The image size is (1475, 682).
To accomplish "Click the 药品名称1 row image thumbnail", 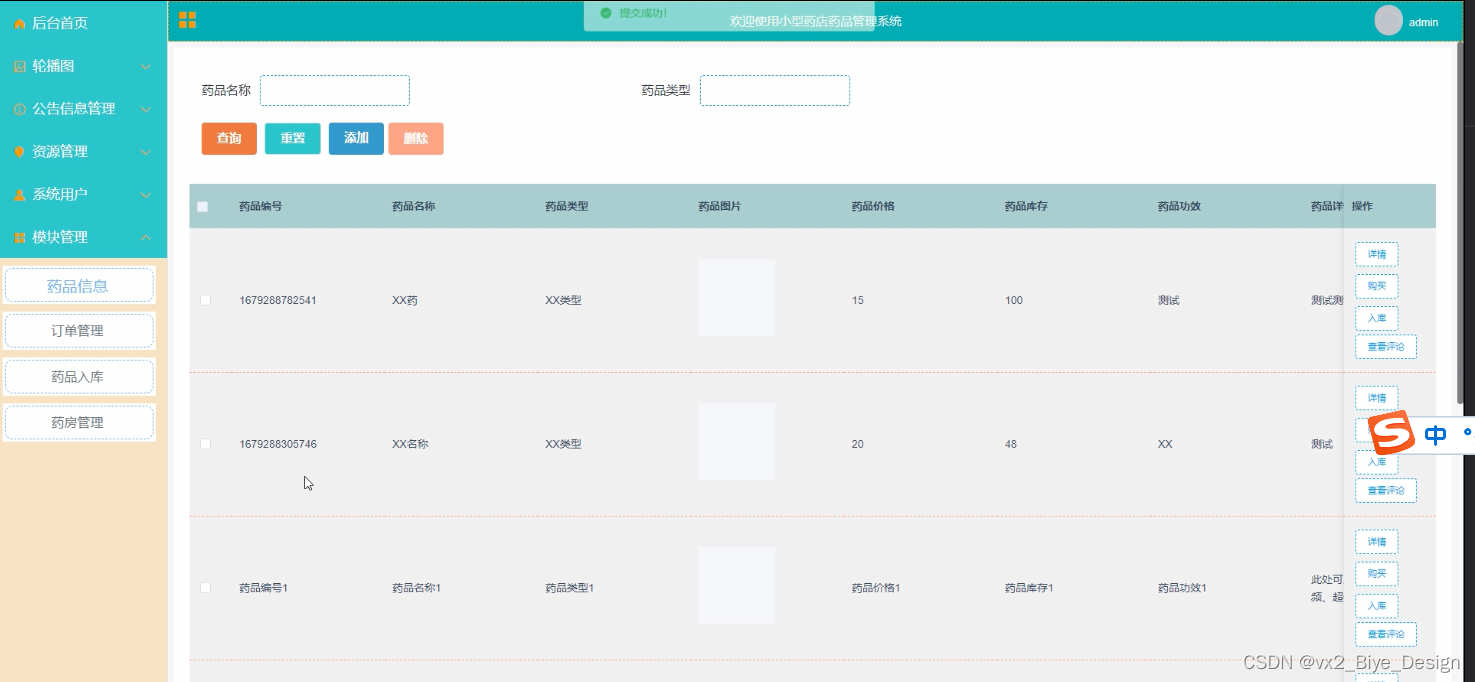I will coord(737,586).
